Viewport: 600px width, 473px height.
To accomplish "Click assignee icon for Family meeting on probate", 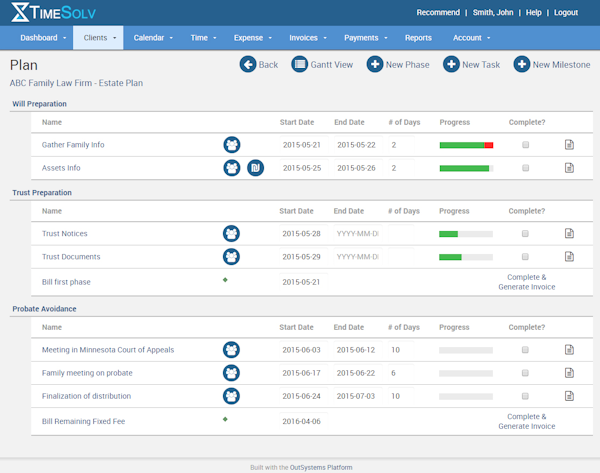I will pyautogui.click(x=232, y=372).
